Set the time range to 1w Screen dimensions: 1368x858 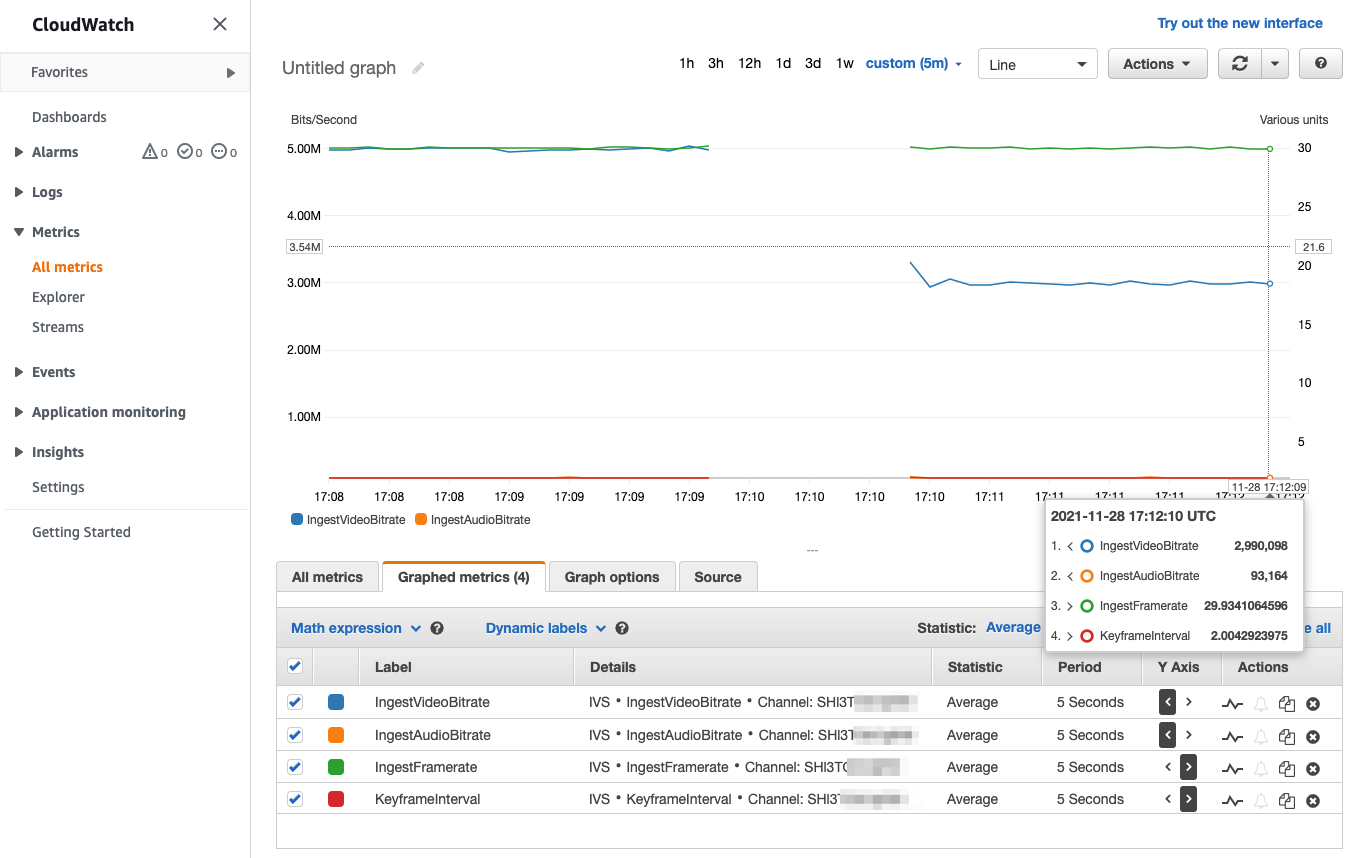tap(845, 63)
